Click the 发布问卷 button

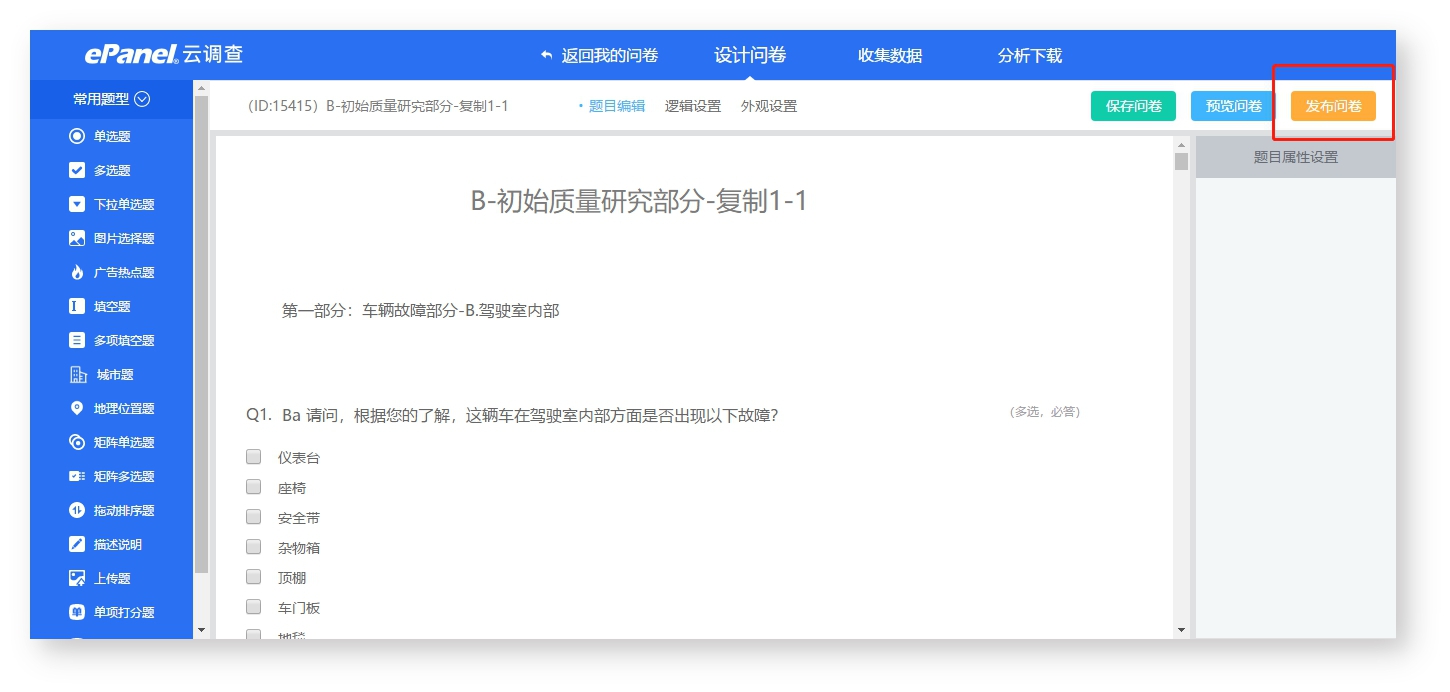(x=1333, y=106)
